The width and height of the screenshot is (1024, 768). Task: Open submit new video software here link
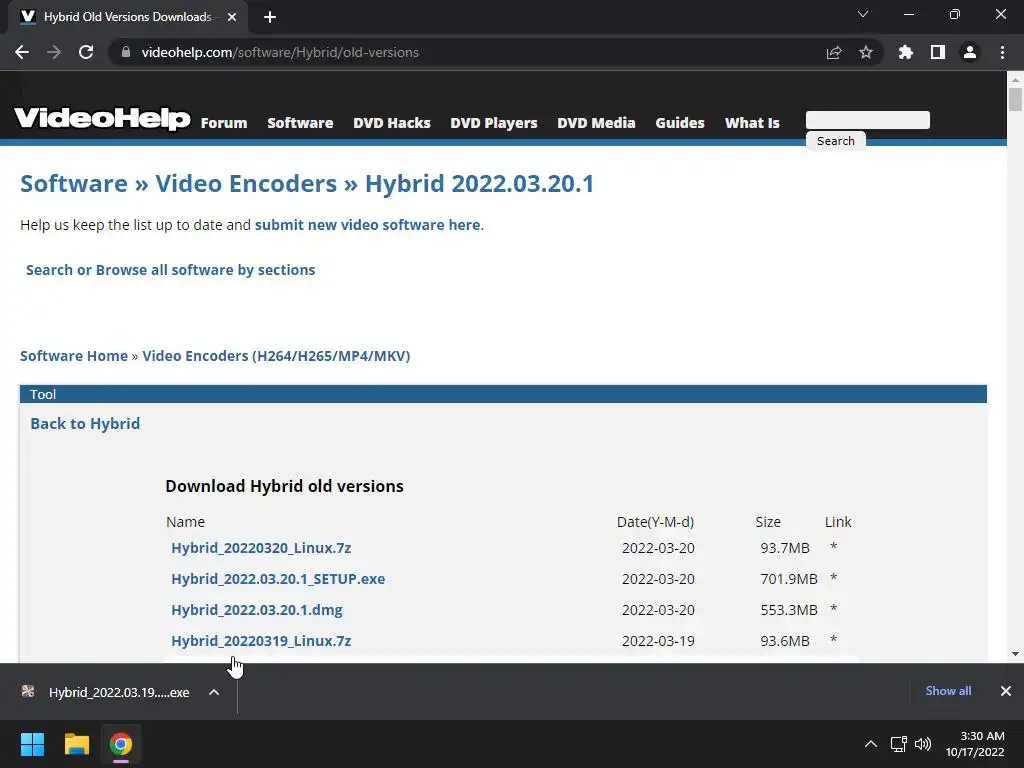click(368, 225)
